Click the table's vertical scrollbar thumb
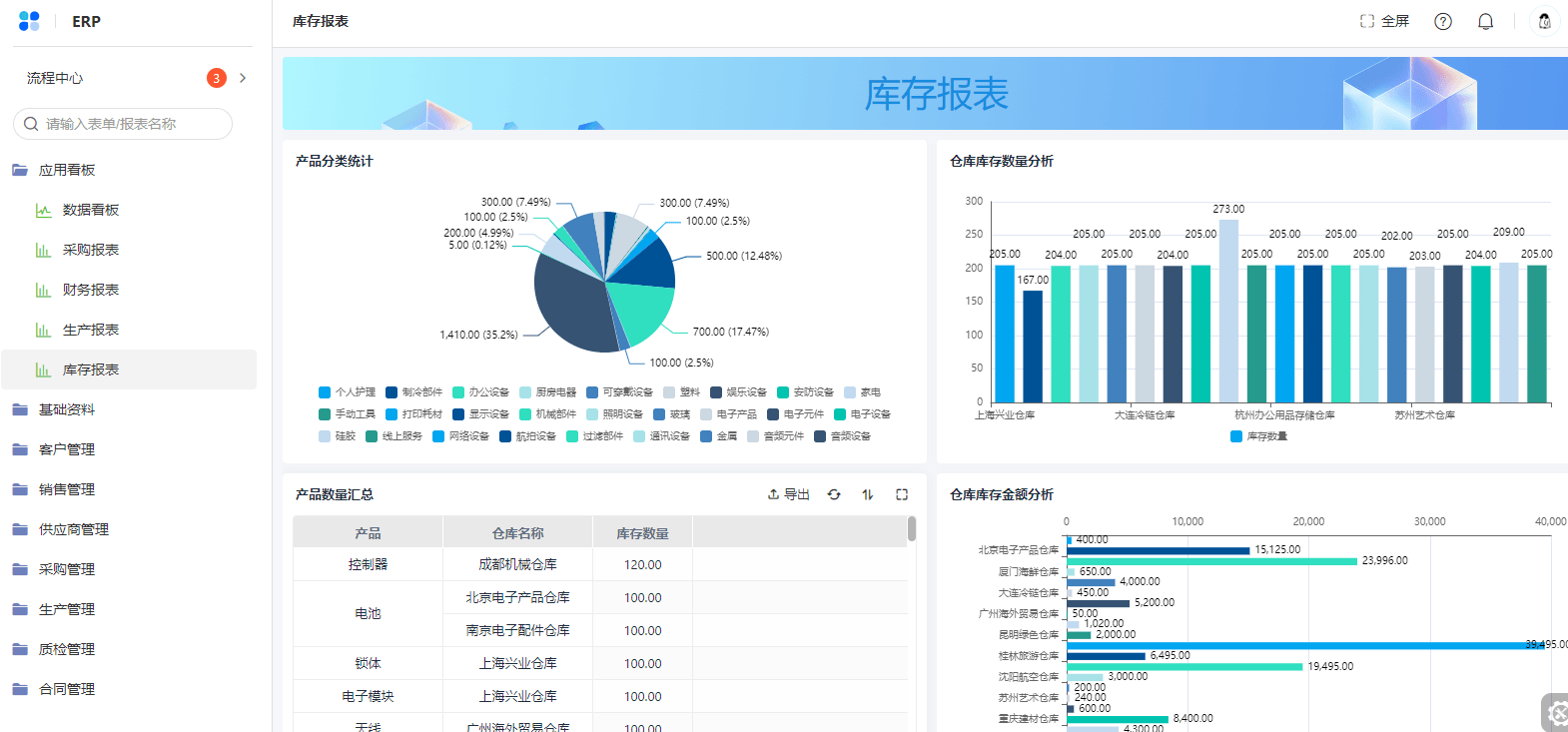Image resolution: width=1568 pixels, height=732 pixels. 911,528
